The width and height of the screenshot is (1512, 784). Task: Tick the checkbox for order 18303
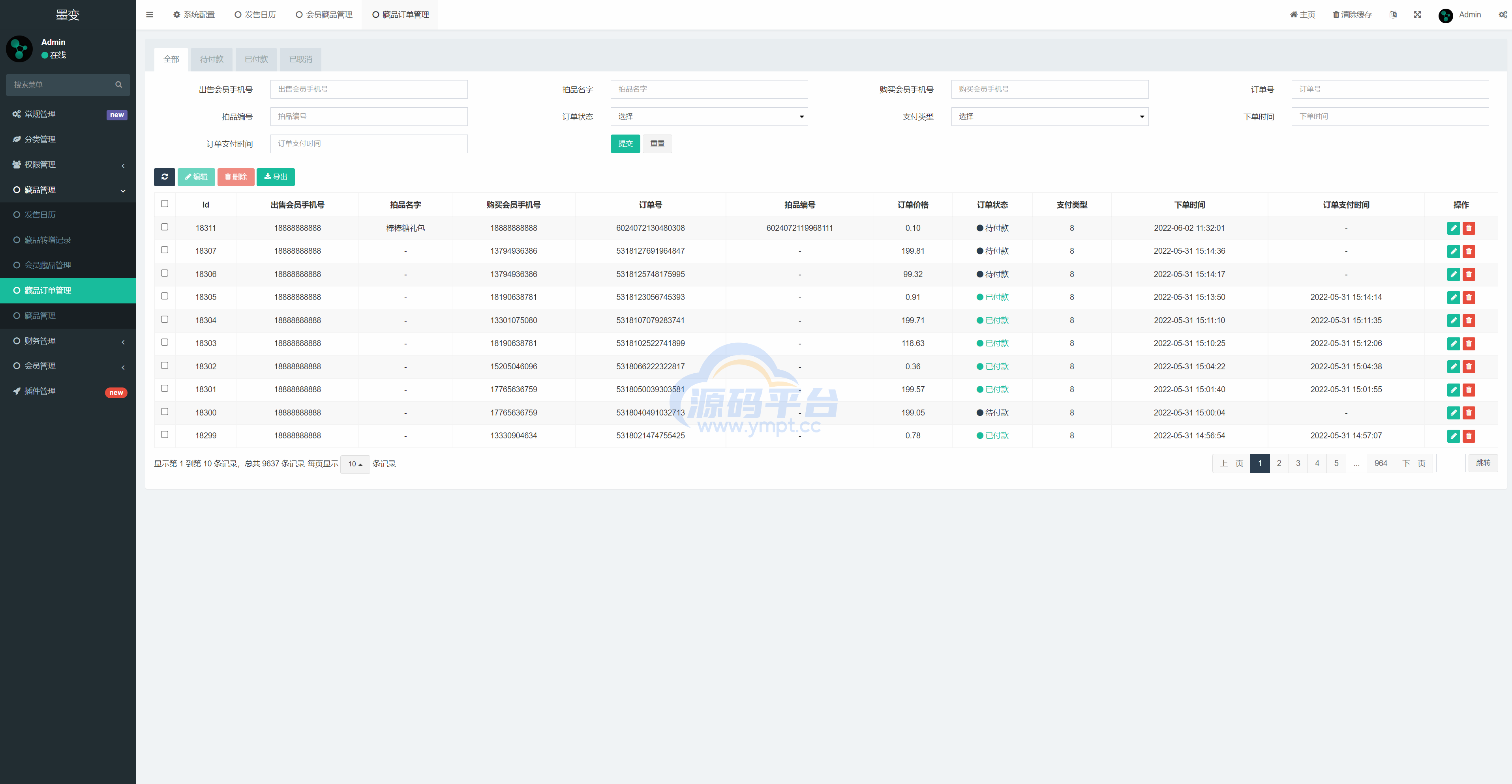click(164, 342)
